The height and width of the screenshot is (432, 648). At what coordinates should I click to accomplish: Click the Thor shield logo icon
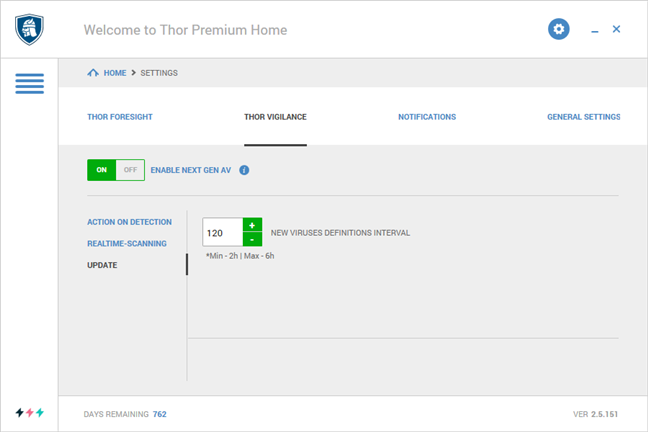29,29
